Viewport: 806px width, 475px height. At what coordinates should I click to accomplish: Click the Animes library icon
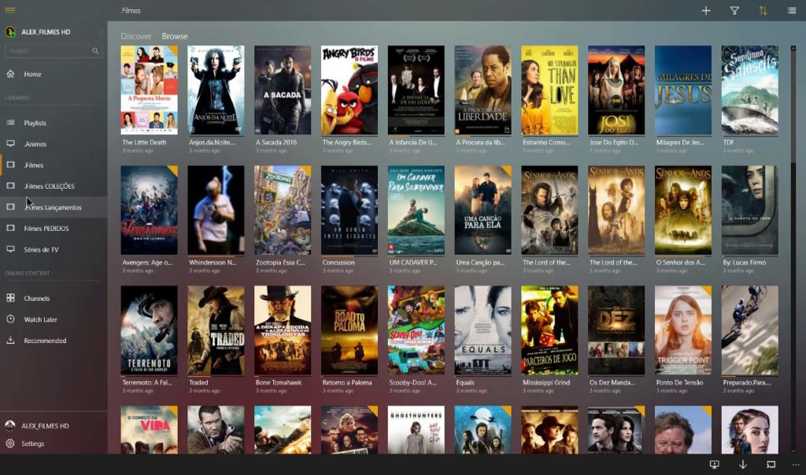[10, 144]
